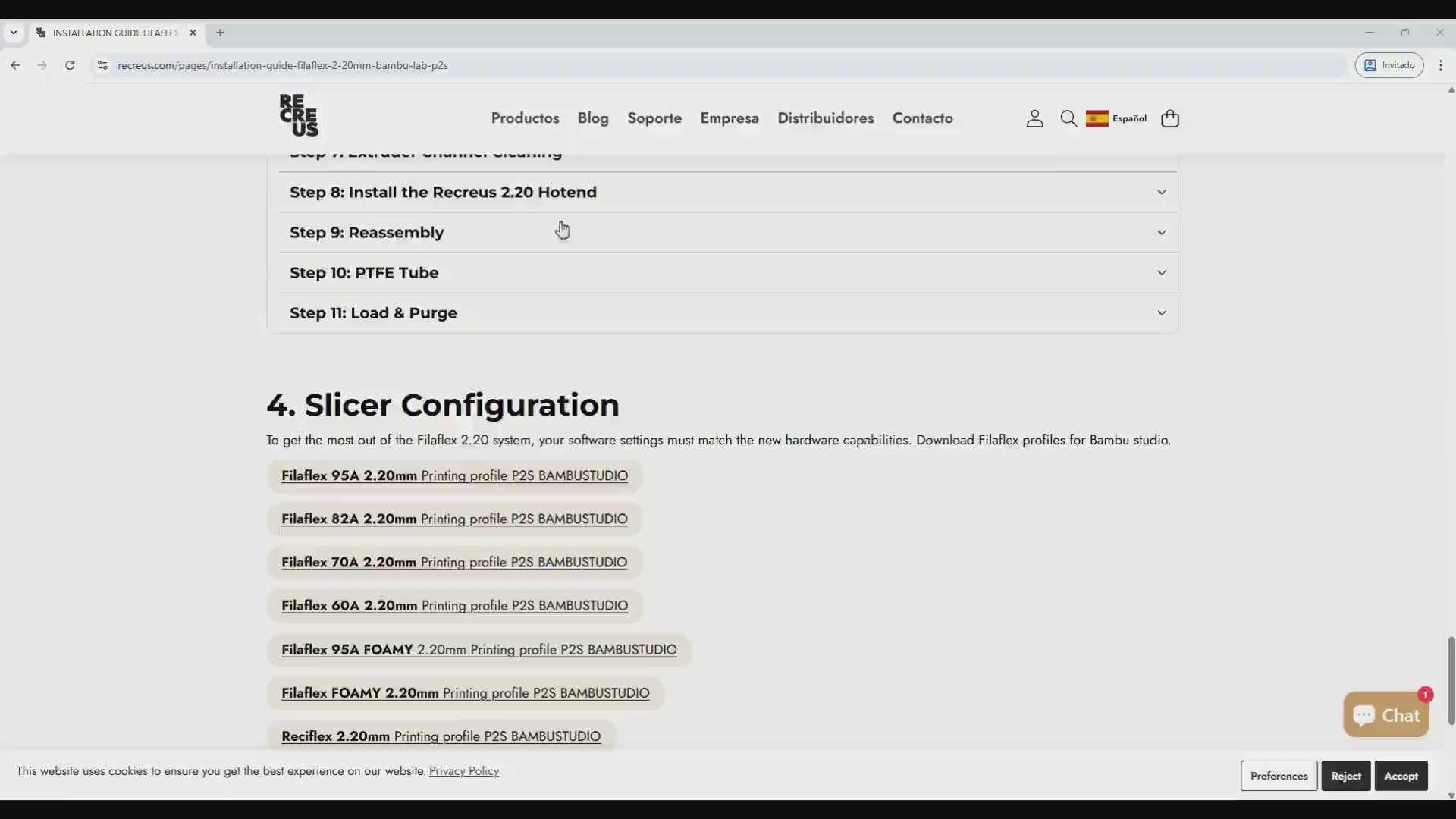
Task: Expand Step 11: Load & Purge
Action: click(726, 313)
